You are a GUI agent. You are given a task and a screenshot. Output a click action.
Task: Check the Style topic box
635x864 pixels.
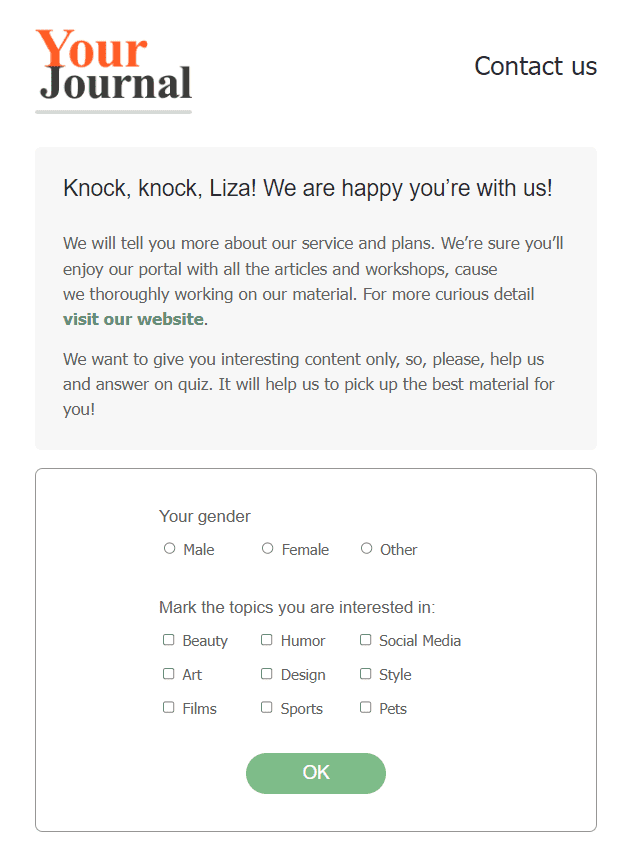tap(366, 674)
